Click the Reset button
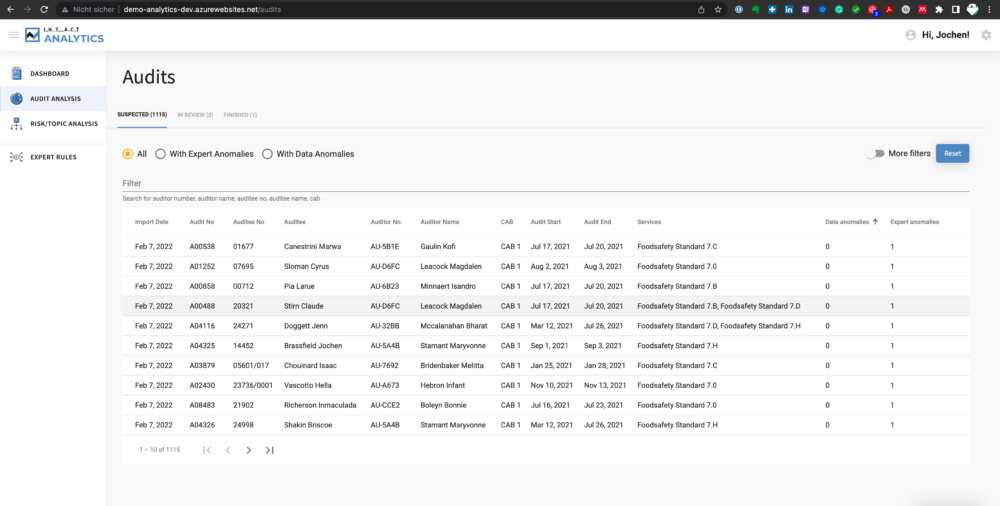This screenshot has height=506, width=1000. [x=952, y=154]
